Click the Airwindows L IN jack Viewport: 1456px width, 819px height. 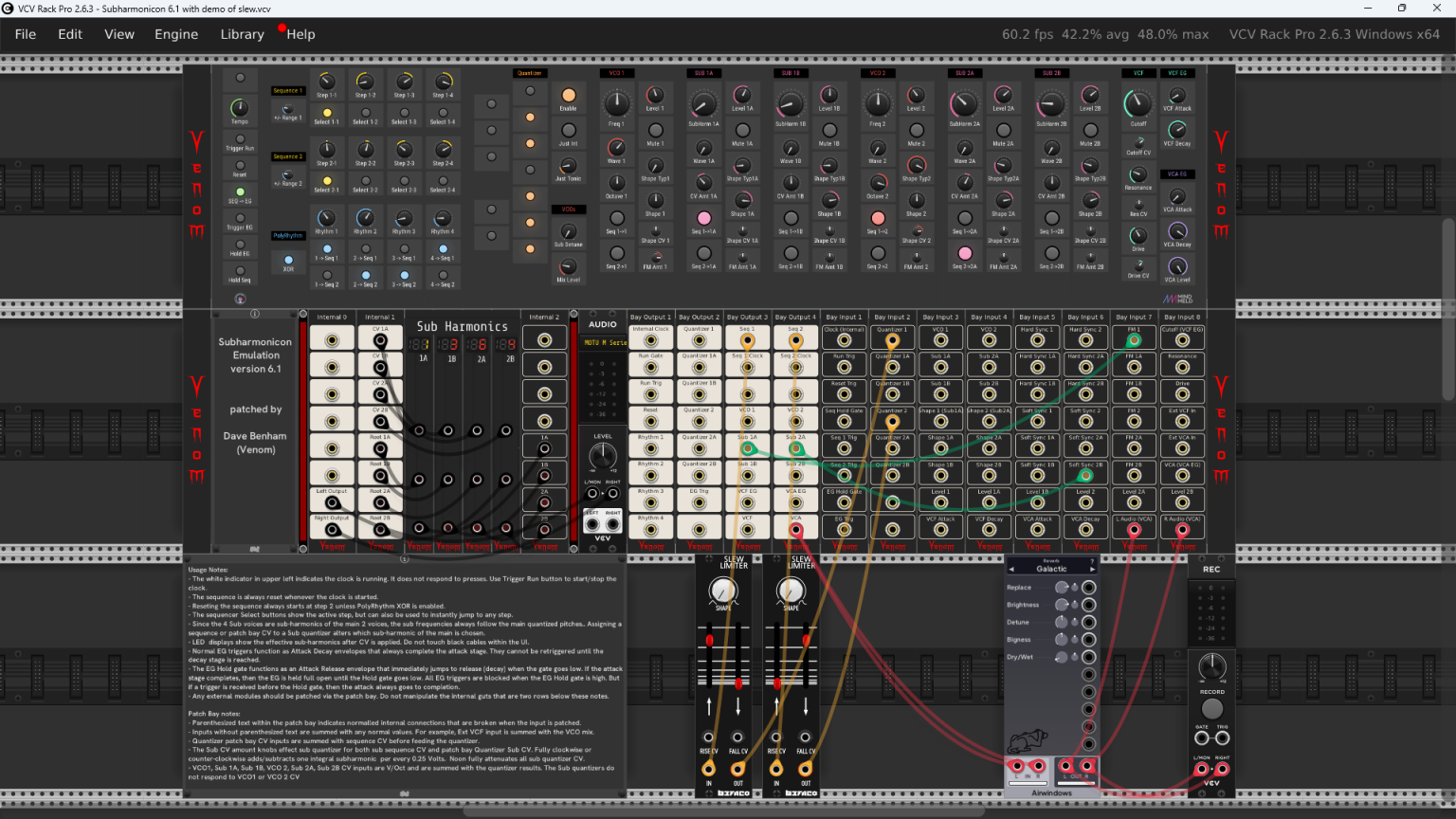pos(1019,766)
